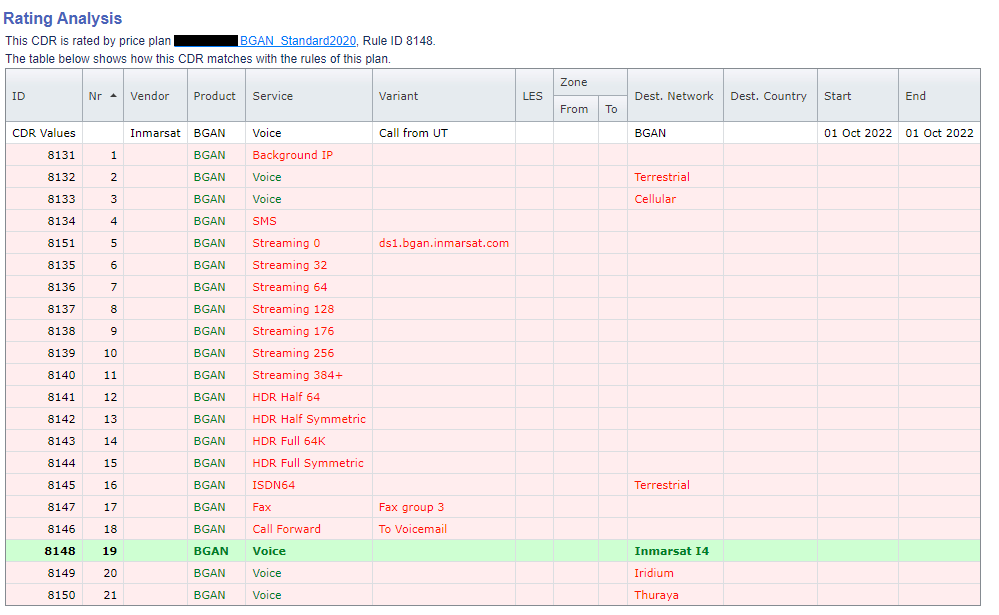
Task: Click the Inmarsat I4 destination network cell
Action: [671, 551]
